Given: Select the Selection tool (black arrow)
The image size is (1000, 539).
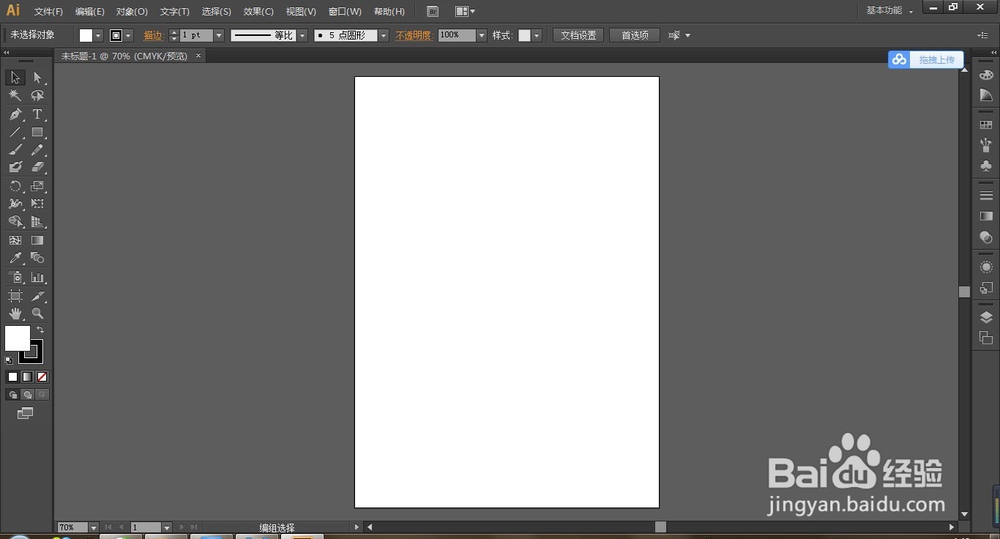Looking at the screenshot, I should [15, 78].
